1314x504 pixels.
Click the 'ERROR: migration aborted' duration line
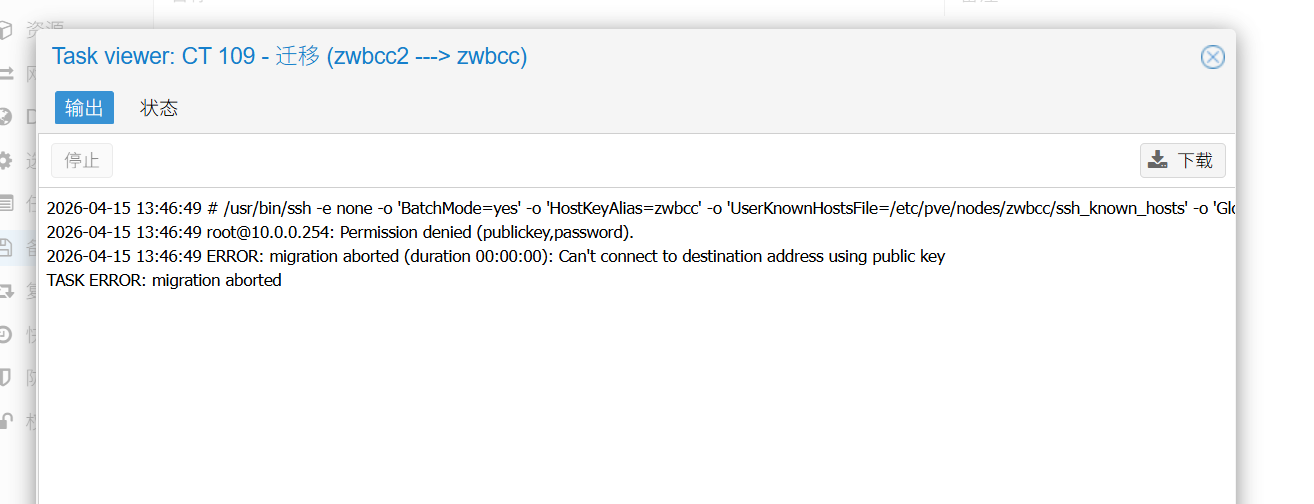point(495,256)
